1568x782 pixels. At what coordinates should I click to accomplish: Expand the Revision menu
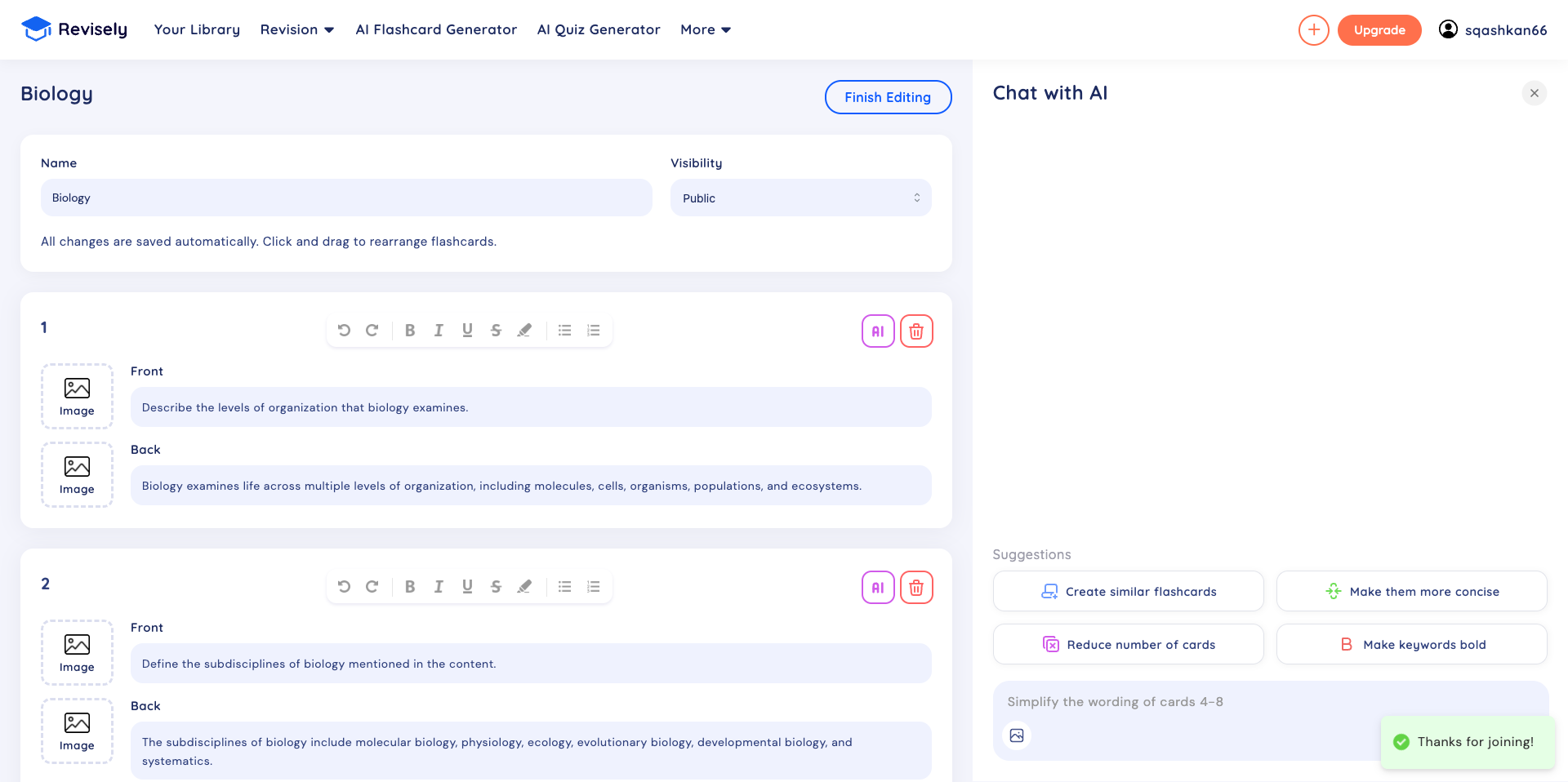coord(296,29)
